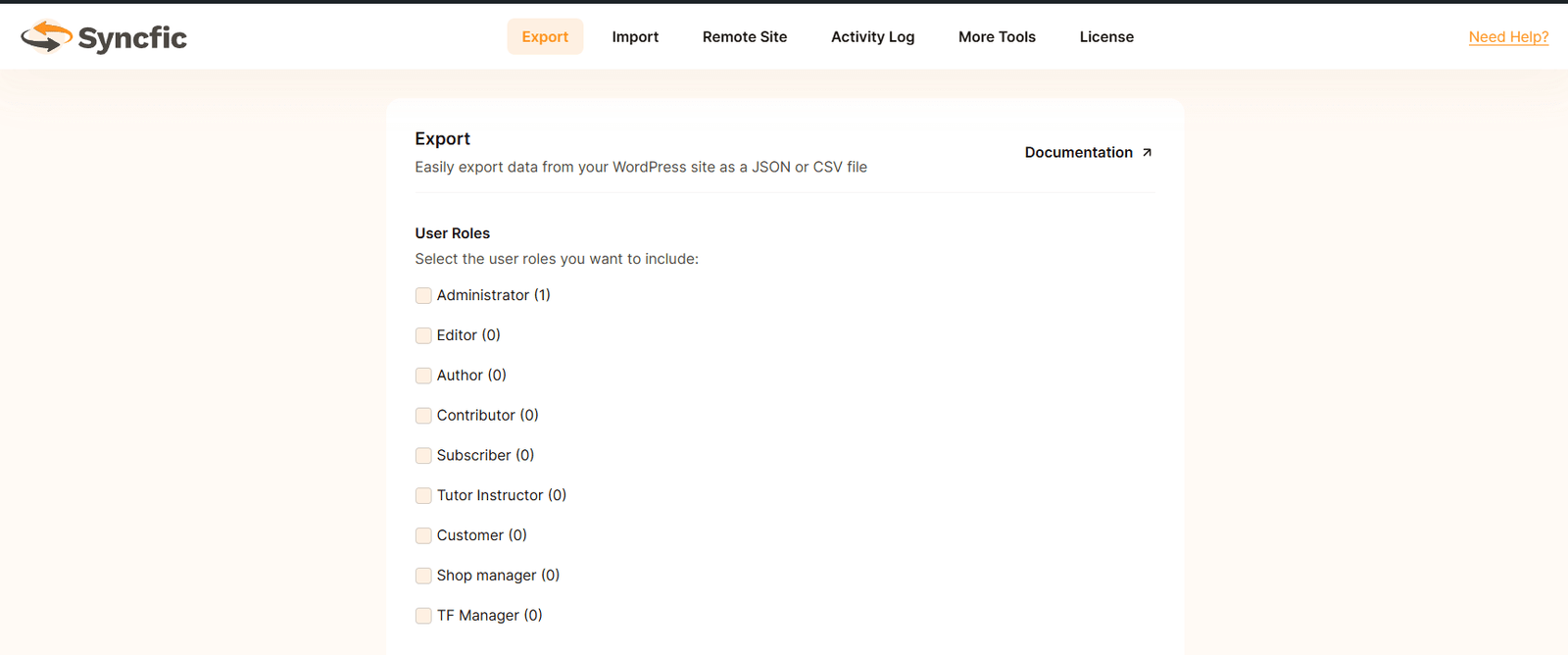Click the Documentation external arrow icon
This screenshot has height=655, width=1568.
pos(1147,152)
